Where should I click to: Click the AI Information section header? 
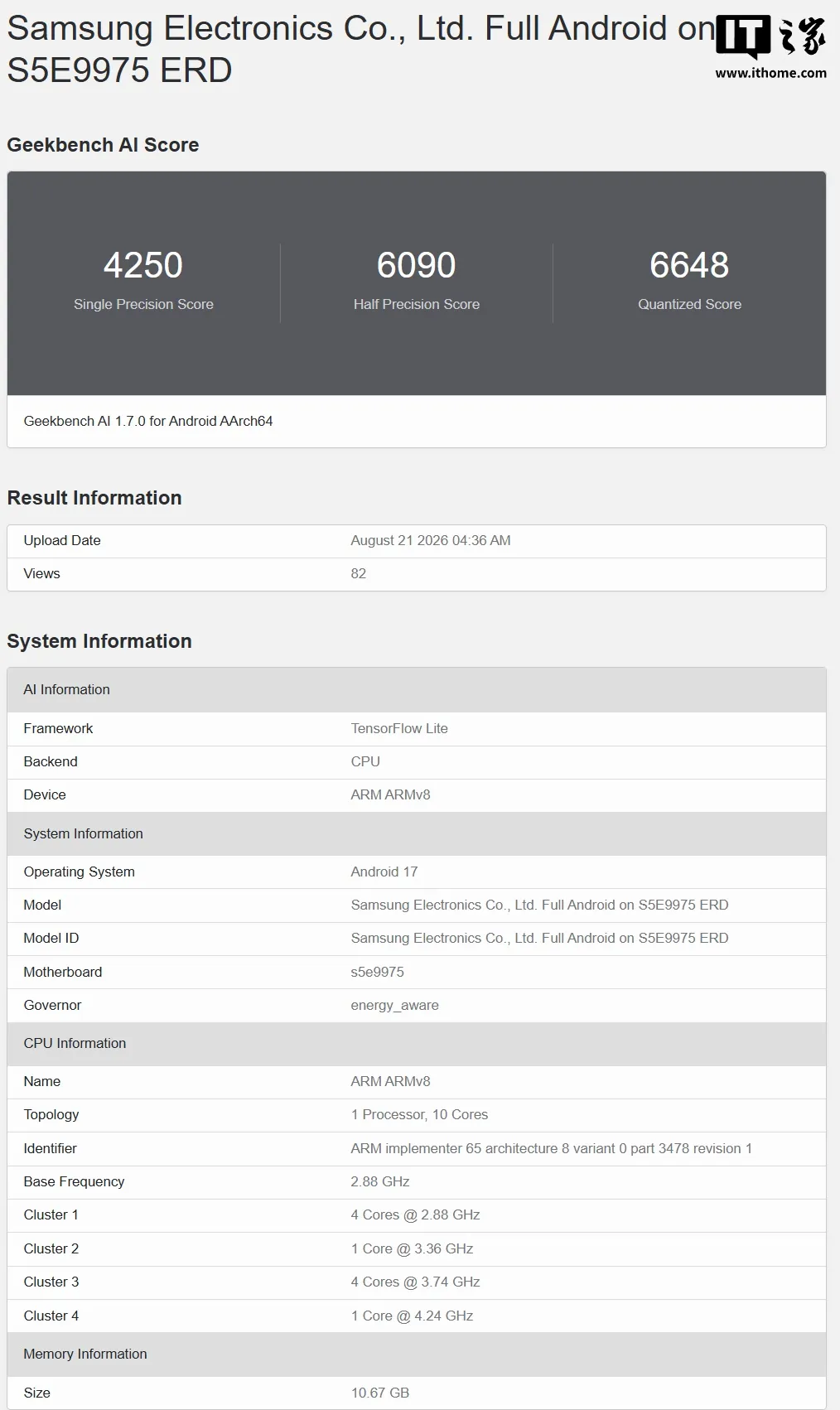tap(417, 689)
